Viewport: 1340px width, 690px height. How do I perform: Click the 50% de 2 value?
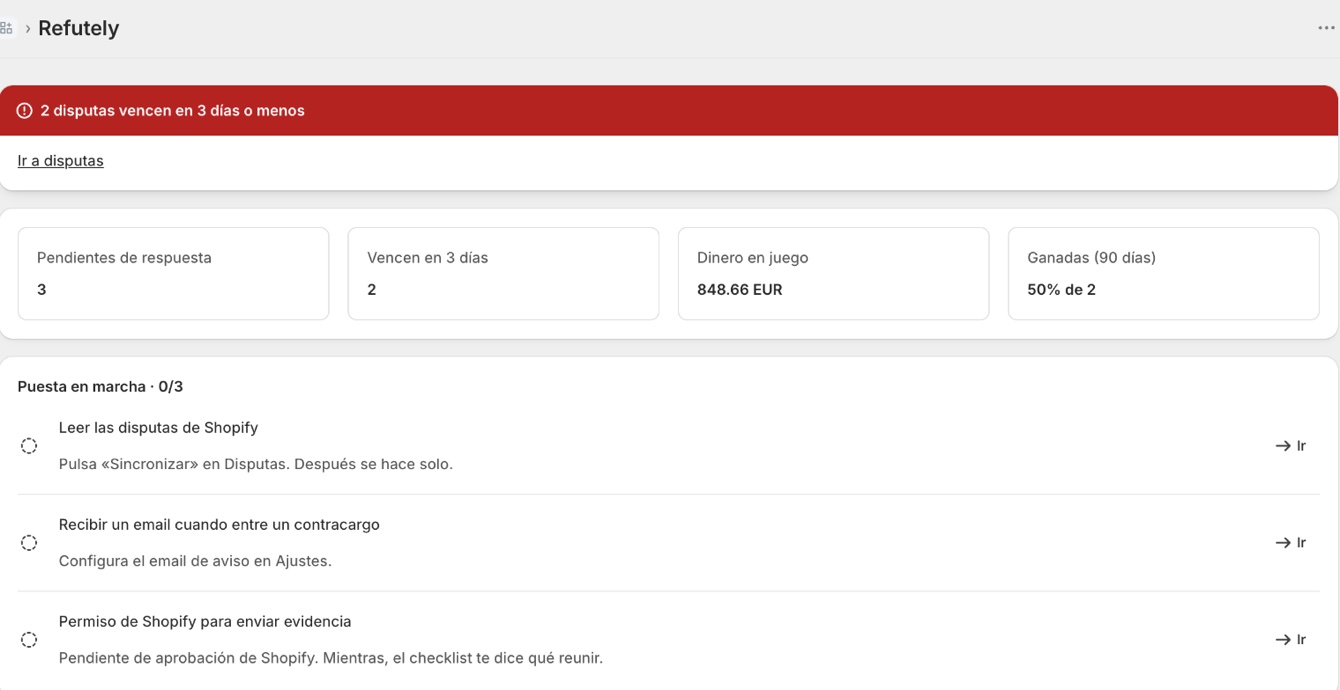(1061, 290)
